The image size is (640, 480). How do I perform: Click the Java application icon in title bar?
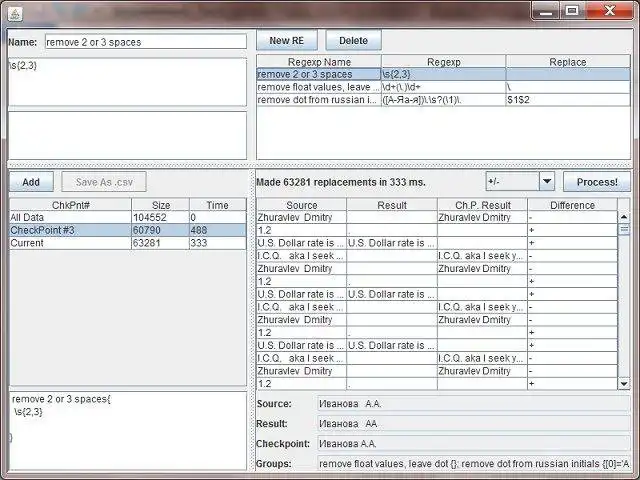point(16,14)
